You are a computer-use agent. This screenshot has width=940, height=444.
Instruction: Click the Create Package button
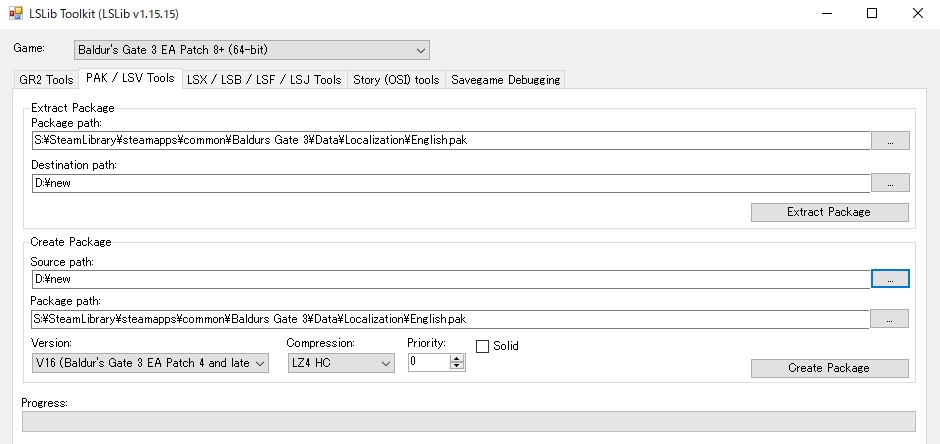(830, 368)
